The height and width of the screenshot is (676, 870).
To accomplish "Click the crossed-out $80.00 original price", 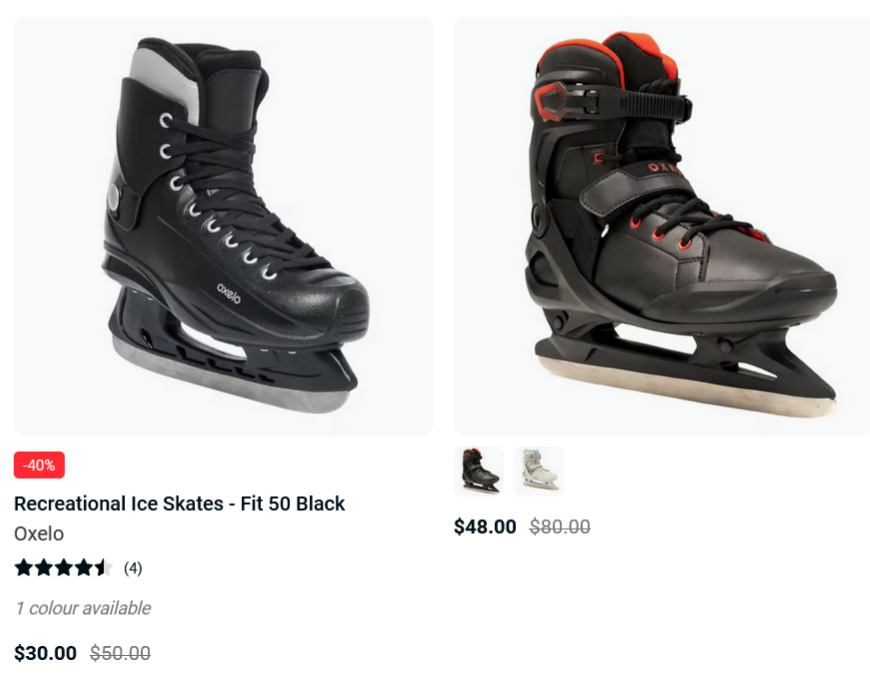I will tap(560, 527).
